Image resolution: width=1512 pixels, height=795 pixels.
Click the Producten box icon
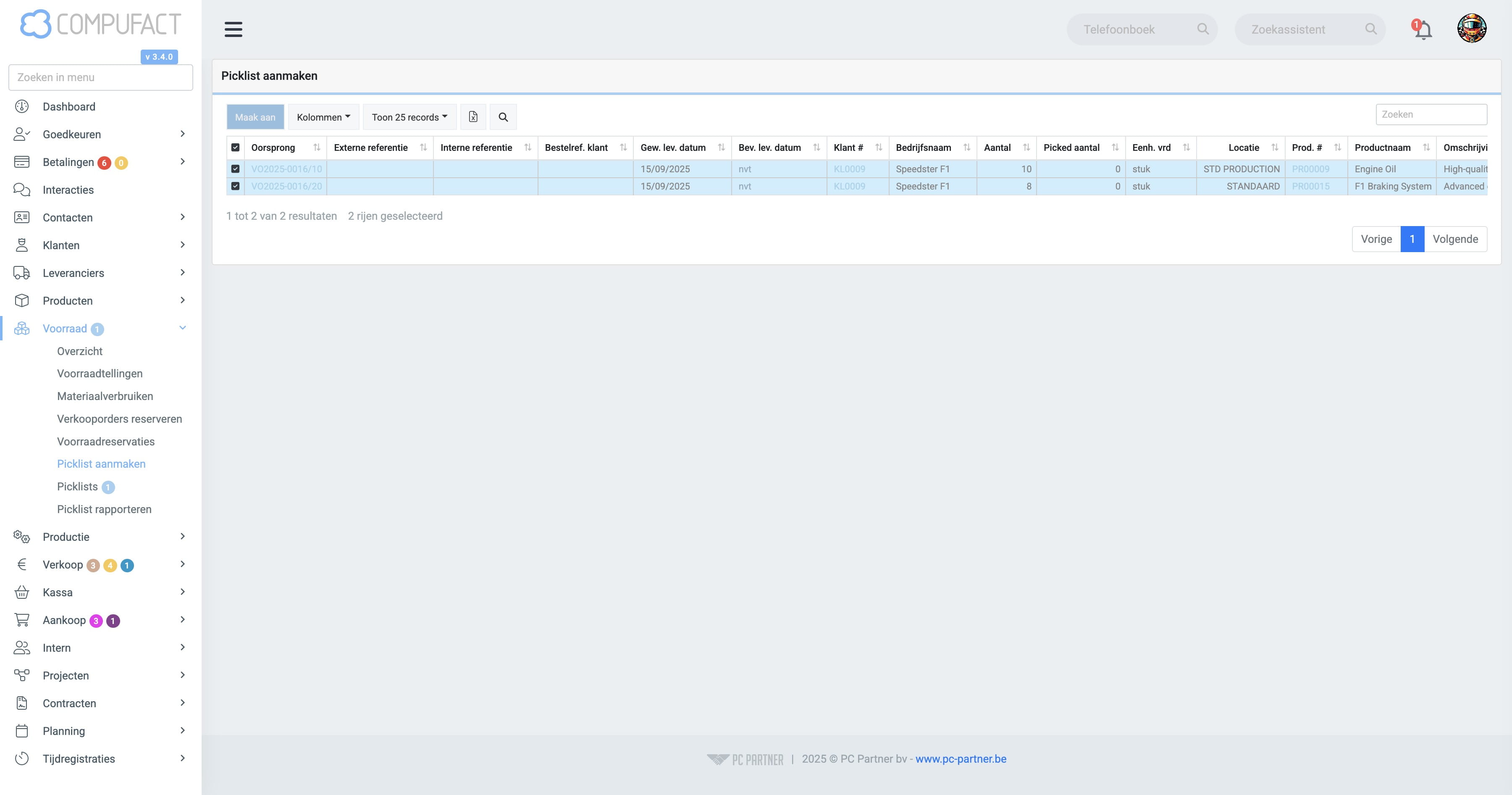click(22, 300)
